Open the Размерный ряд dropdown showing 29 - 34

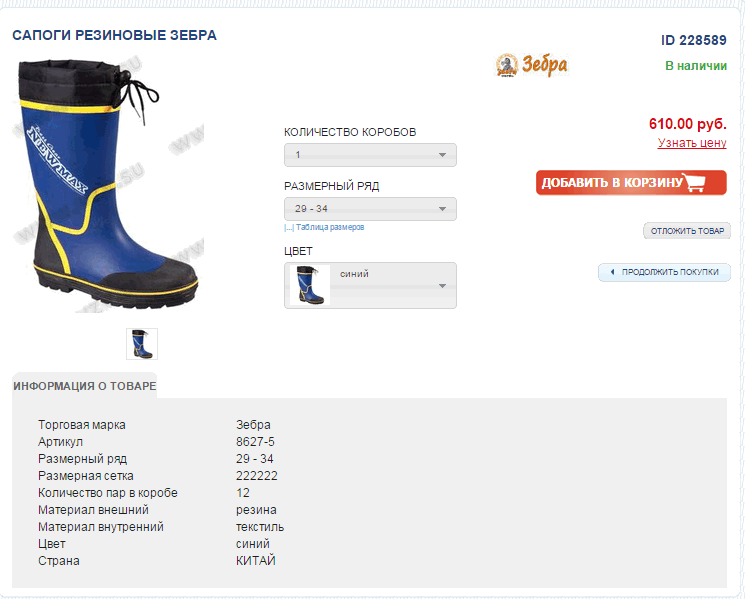(x=370, y=209)
